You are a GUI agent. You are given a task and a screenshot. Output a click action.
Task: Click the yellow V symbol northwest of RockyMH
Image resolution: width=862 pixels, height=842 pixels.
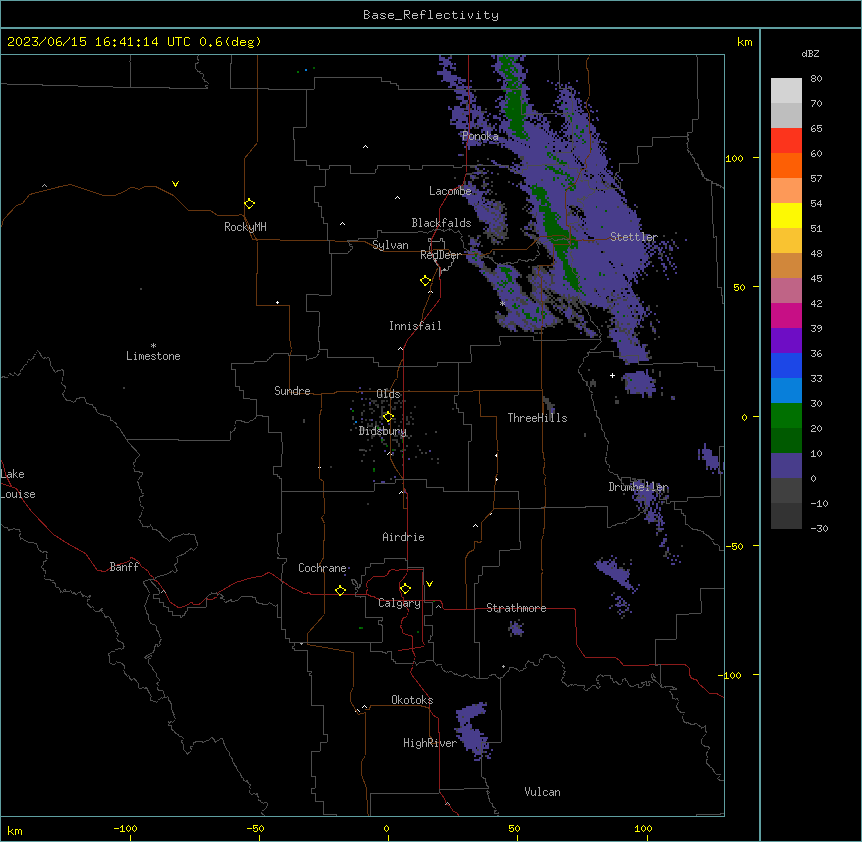click(x=175, y=184)
